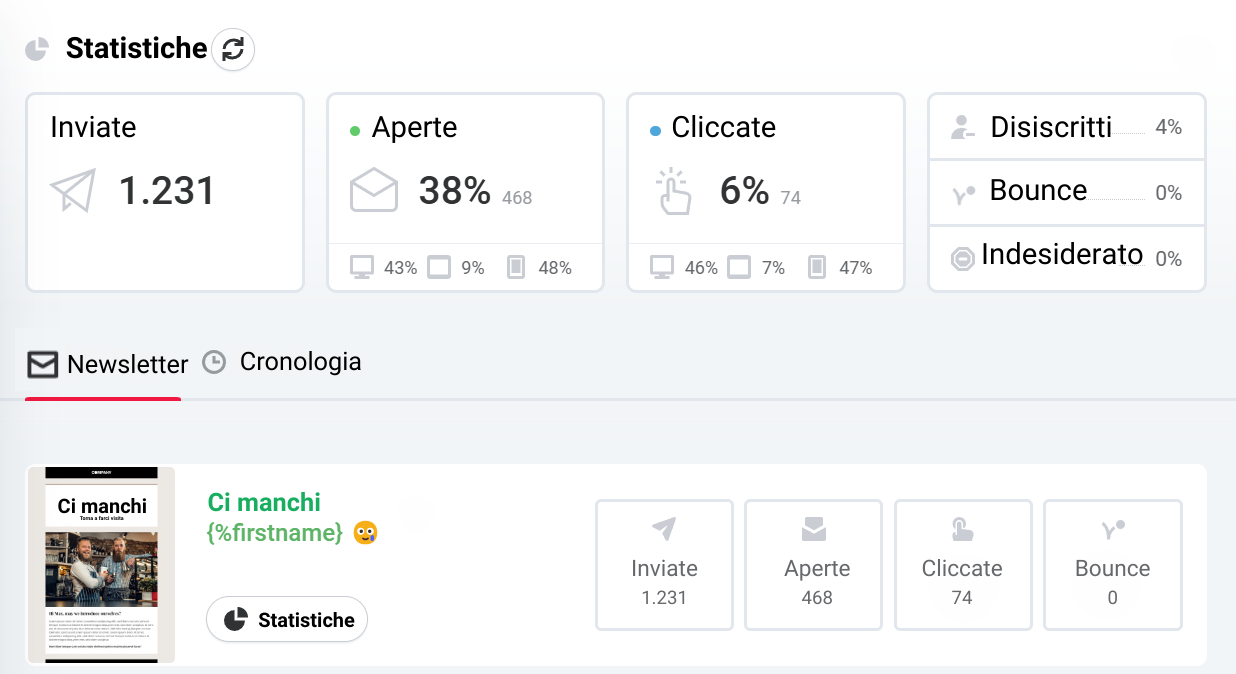
Task: Click the desktop icon in Aperte card
Action: 362,267
